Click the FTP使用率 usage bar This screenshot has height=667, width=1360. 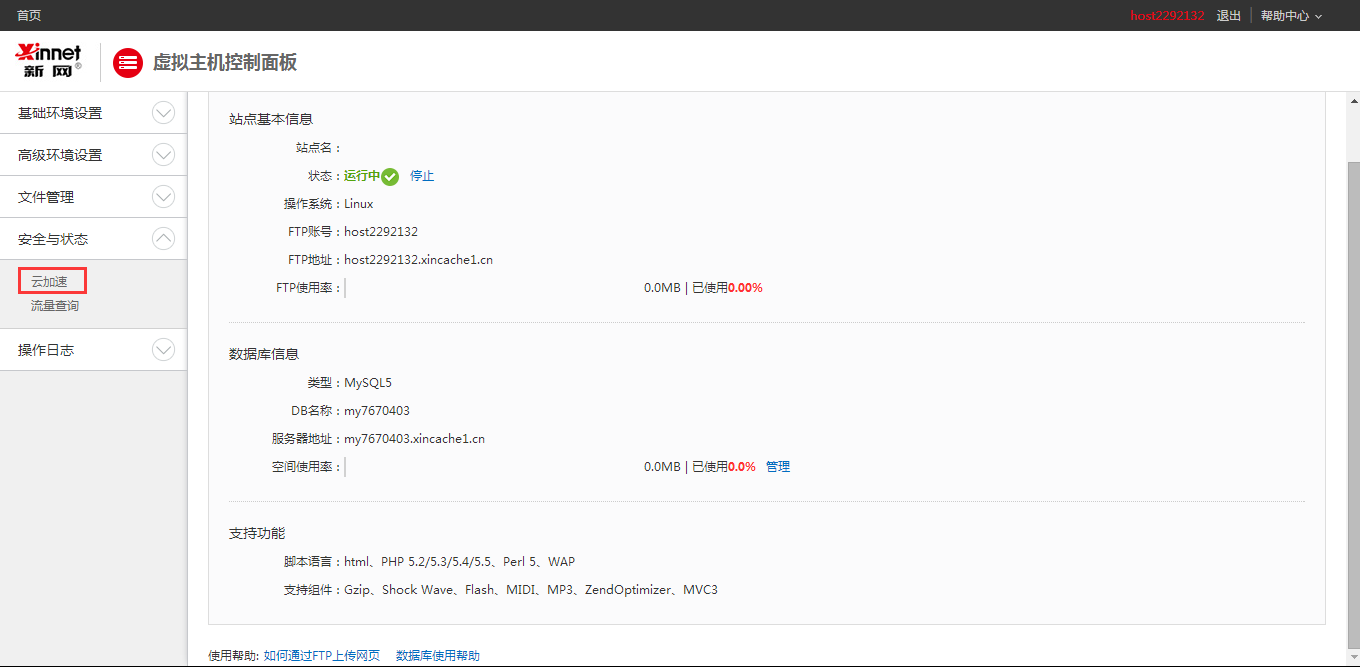click(x=492, y=288)
